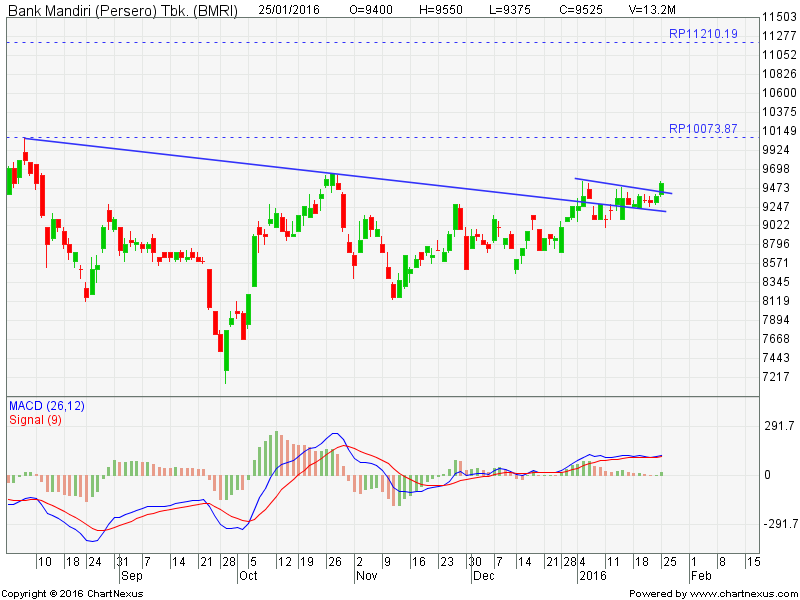Click the -291.7 MACD axis label
800x600 pixels.
(x=779, y=524)
